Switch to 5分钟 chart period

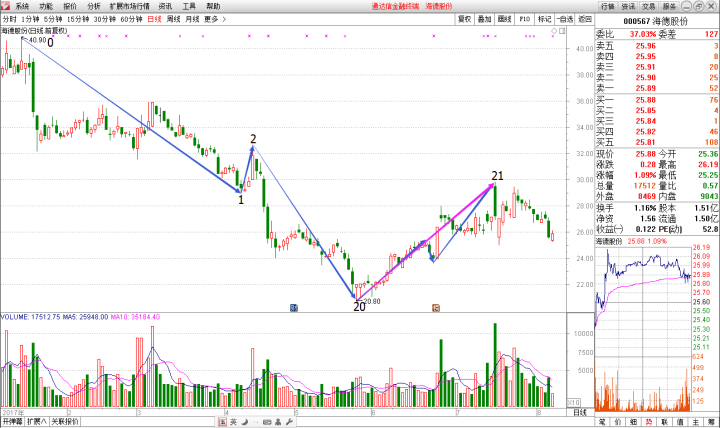pos(53,19)
